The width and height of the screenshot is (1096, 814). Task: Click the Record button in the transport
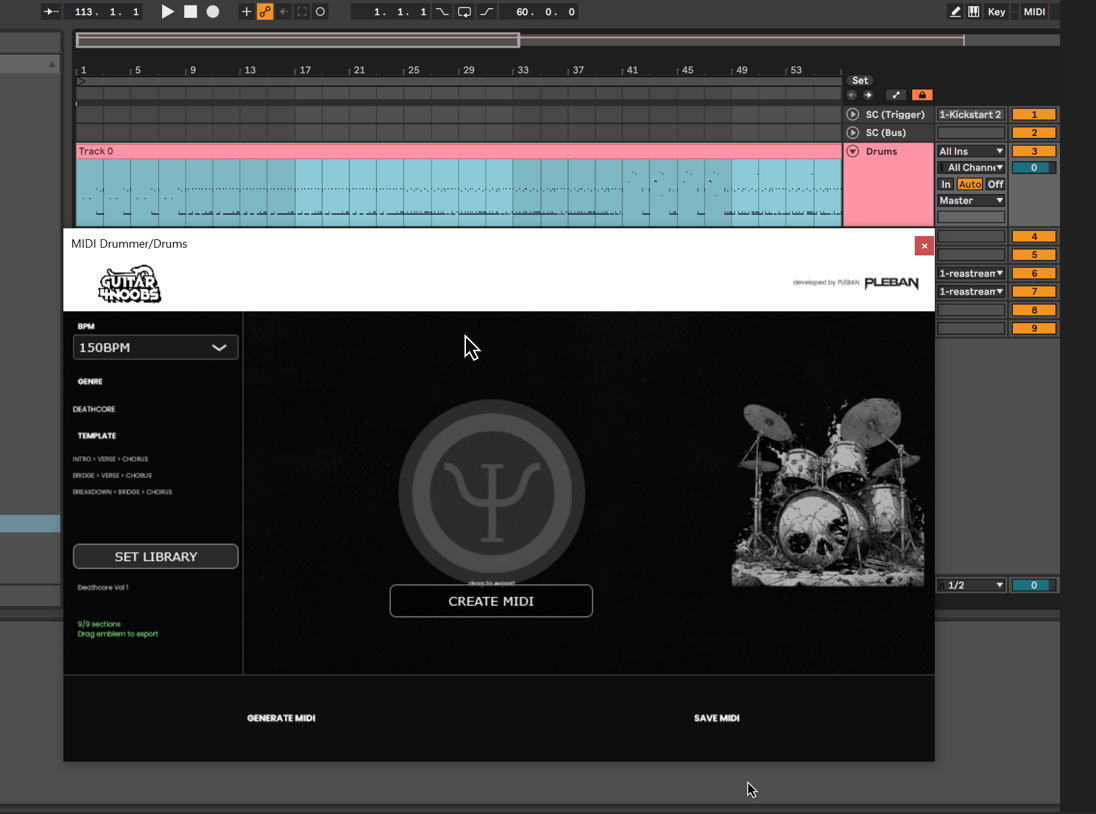pyautogui.click(x=211, y=11)
